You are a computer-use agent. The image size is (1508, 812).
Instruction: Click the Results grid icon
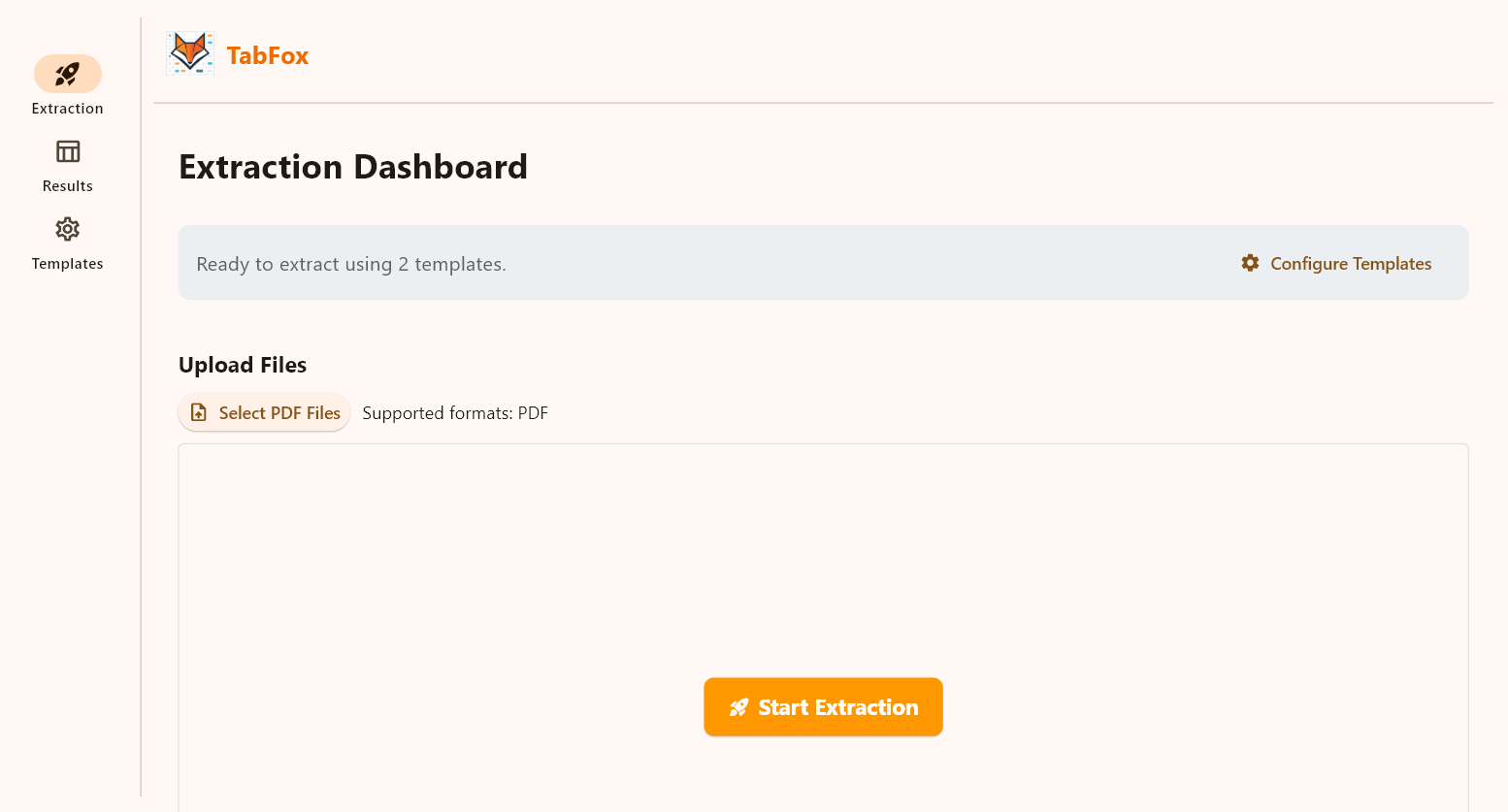(67, 151)
